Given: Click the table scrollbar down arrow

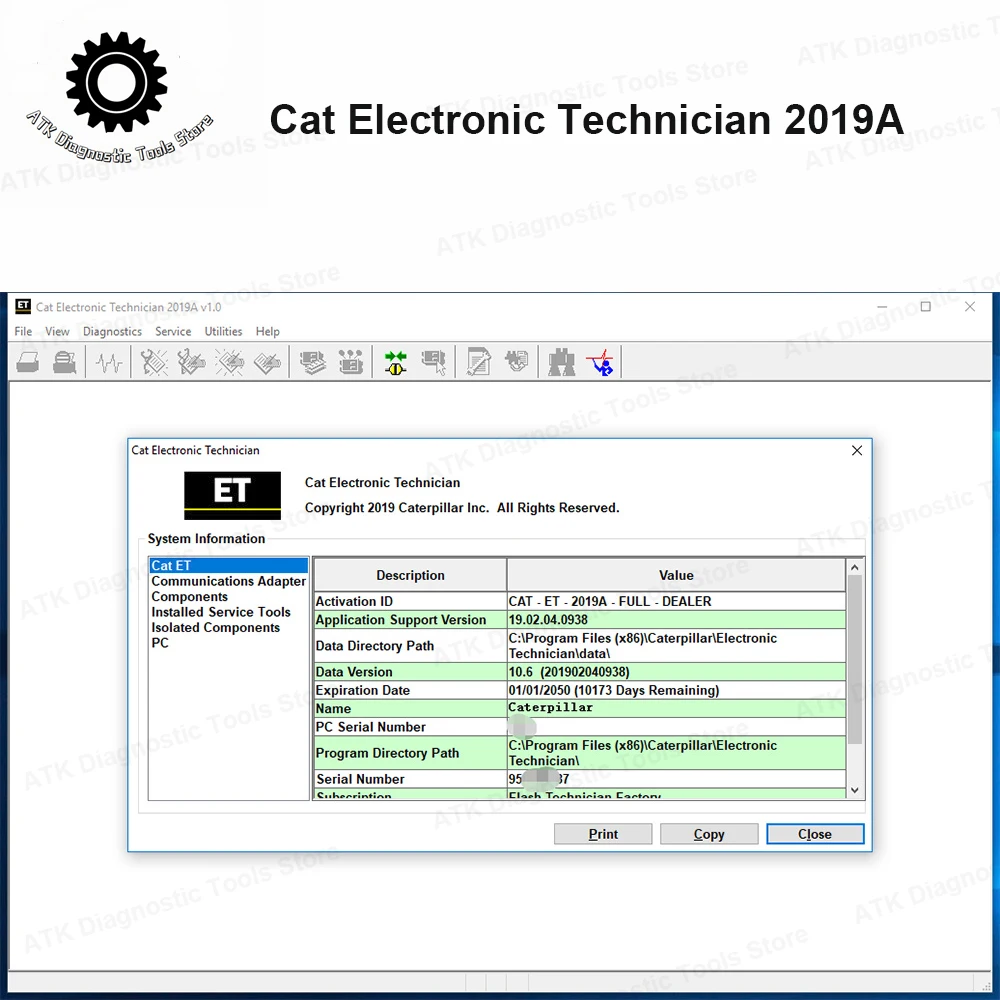Looking at the screenshot, I should click(855, 790).
